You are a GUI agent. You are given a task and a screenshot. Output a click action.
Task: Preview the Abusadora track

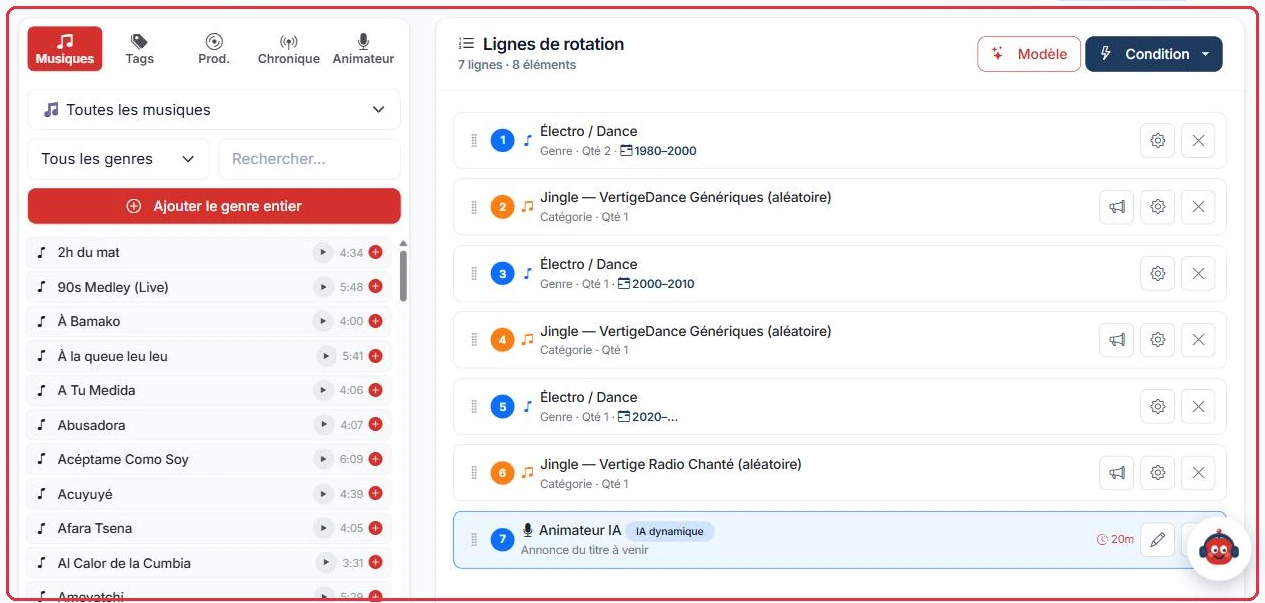(322, 425)
